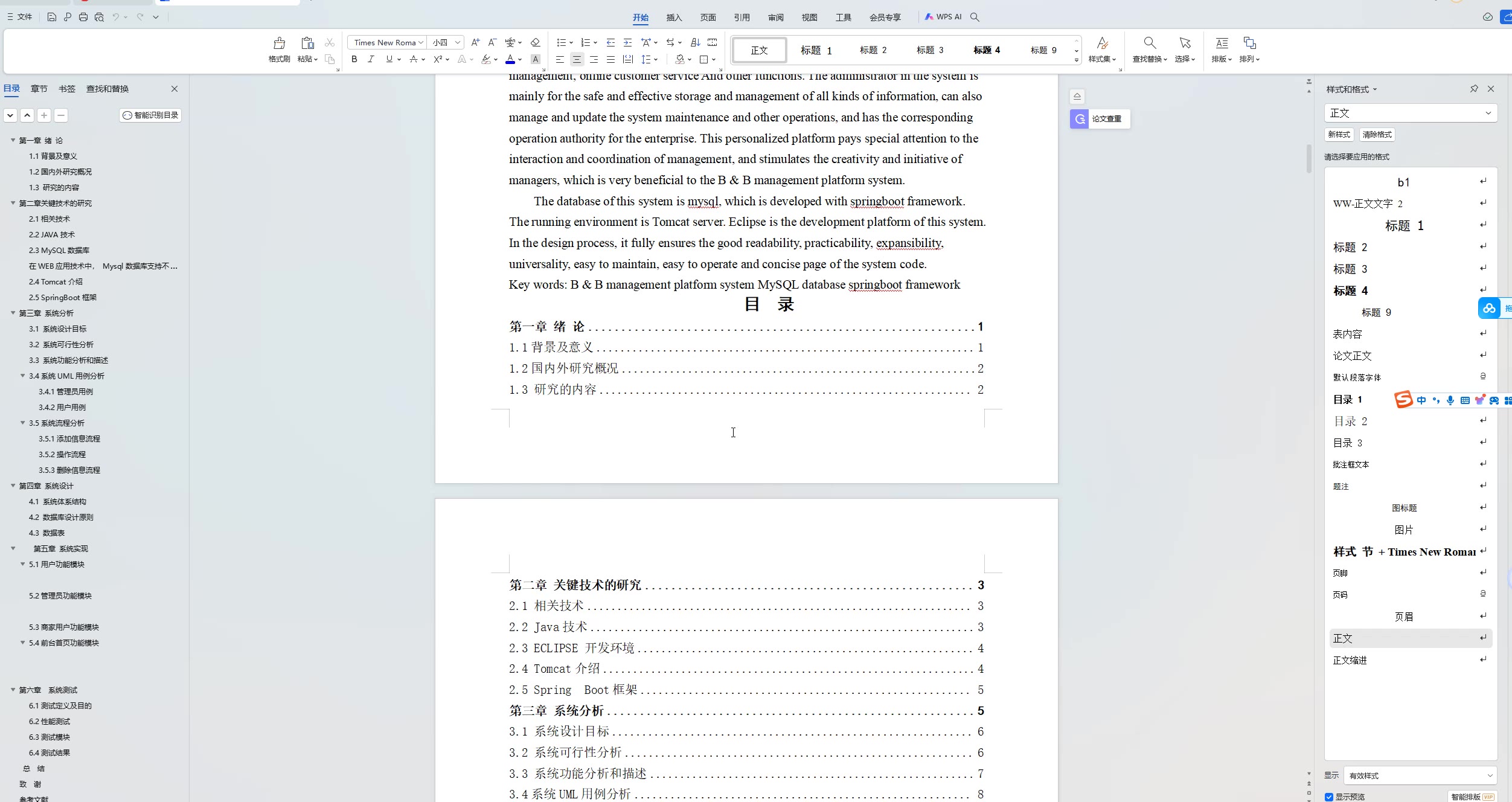The width and height of the screenshot is (1512, 802).
Task: Apply the text highlight color pen
Action: (x=486, y=59)
